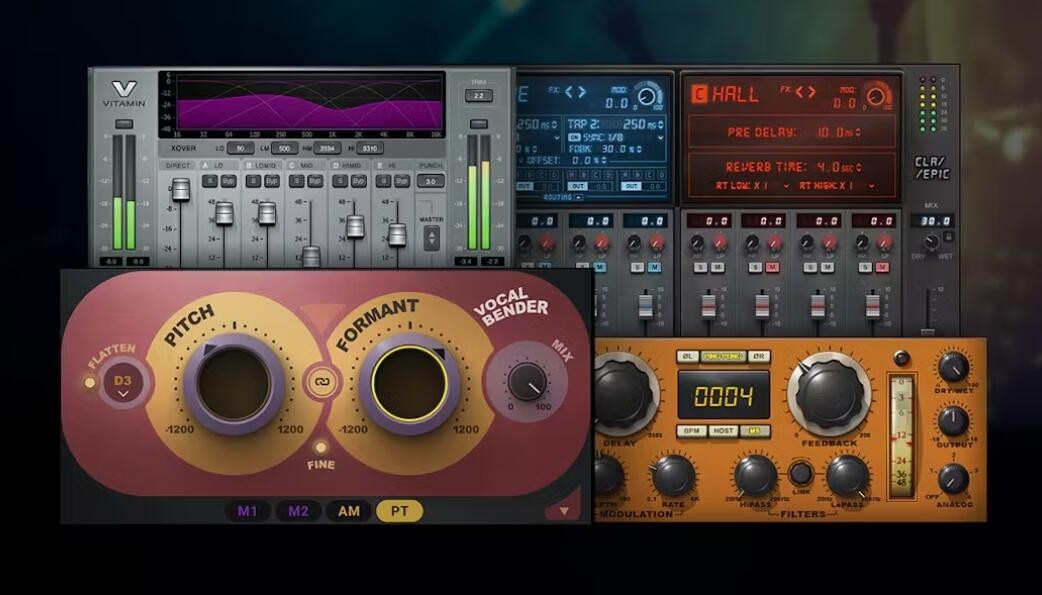The image size is (1042, 595).
Task: Switch to the M1 tab in Vocal Bender
Action: pos(247,511)
